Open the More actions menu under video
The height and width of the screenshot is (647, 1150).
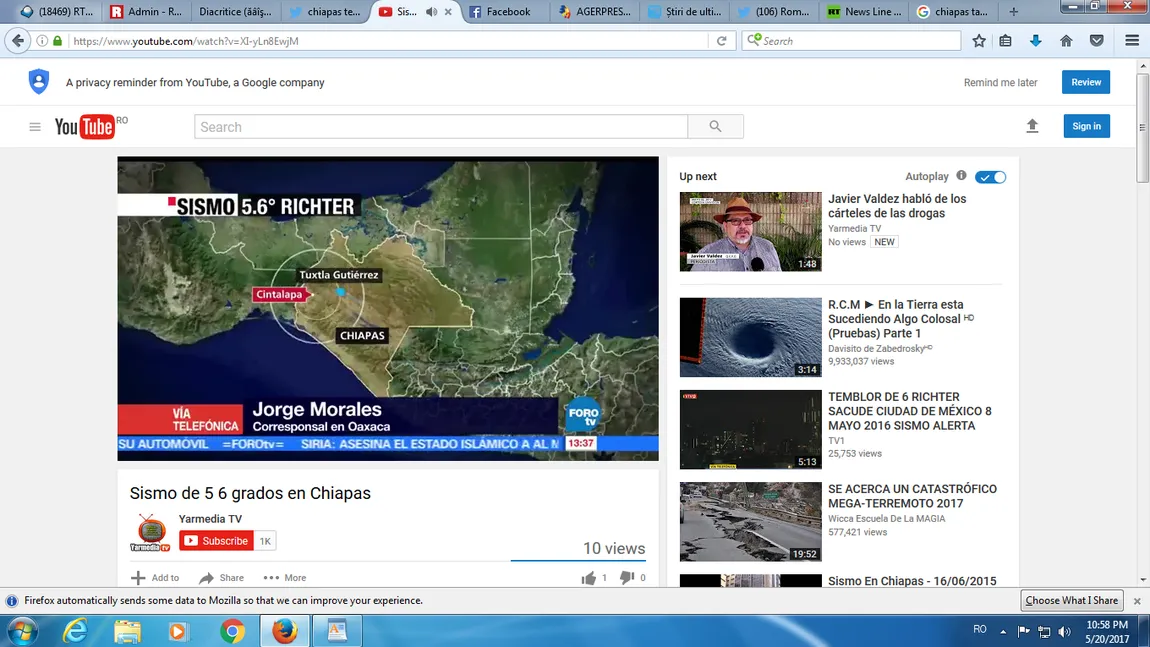click(x=285, y=578)
